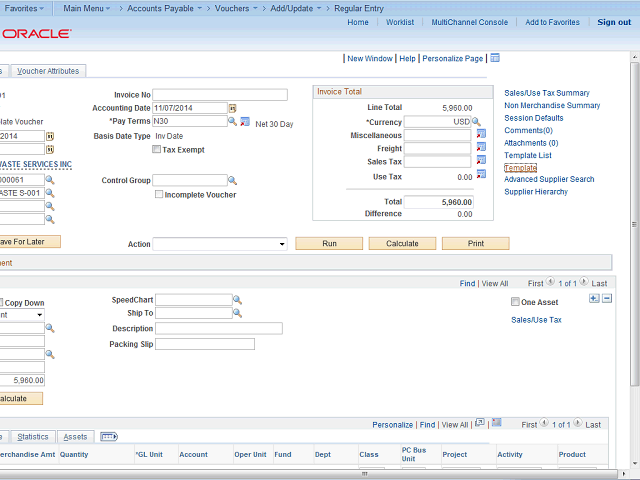This screenshot has width=640, height=480.
Task: Check the Incomplete Voucher box
Action: pos(159,195)
